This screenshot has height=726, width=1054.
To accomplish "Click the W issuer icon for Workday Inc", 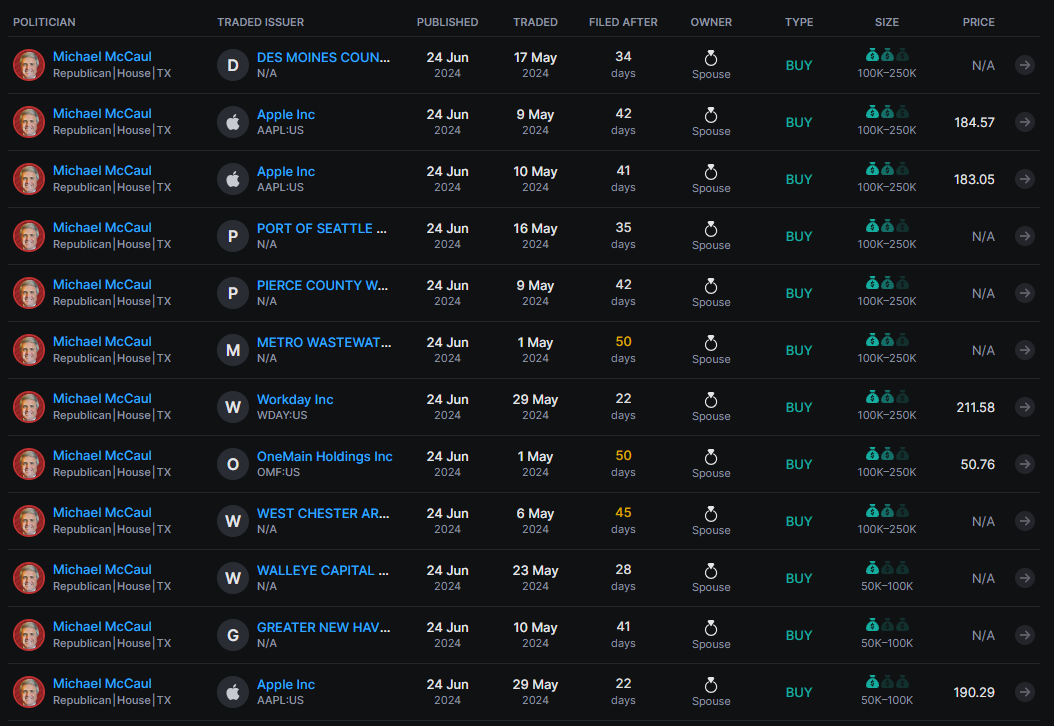I will tap(233, 407).
